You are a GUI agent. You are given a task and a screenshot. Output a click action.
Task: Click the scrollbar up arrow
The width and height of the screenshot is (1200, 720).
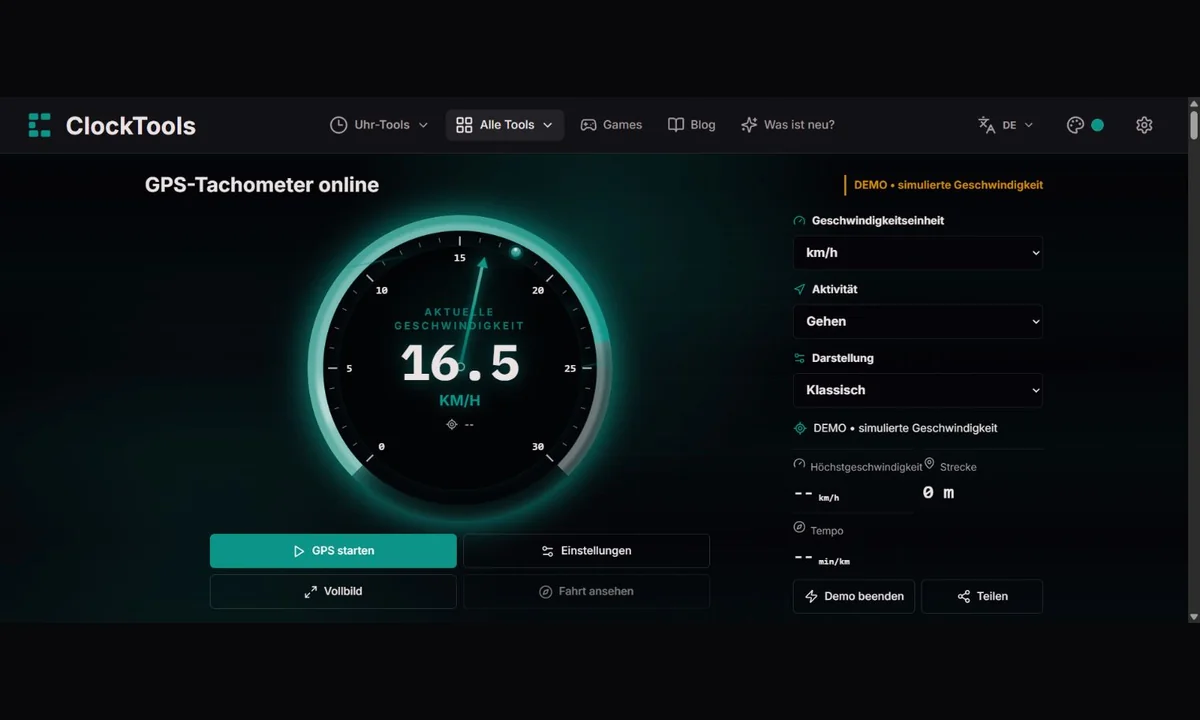point(1193,103)
